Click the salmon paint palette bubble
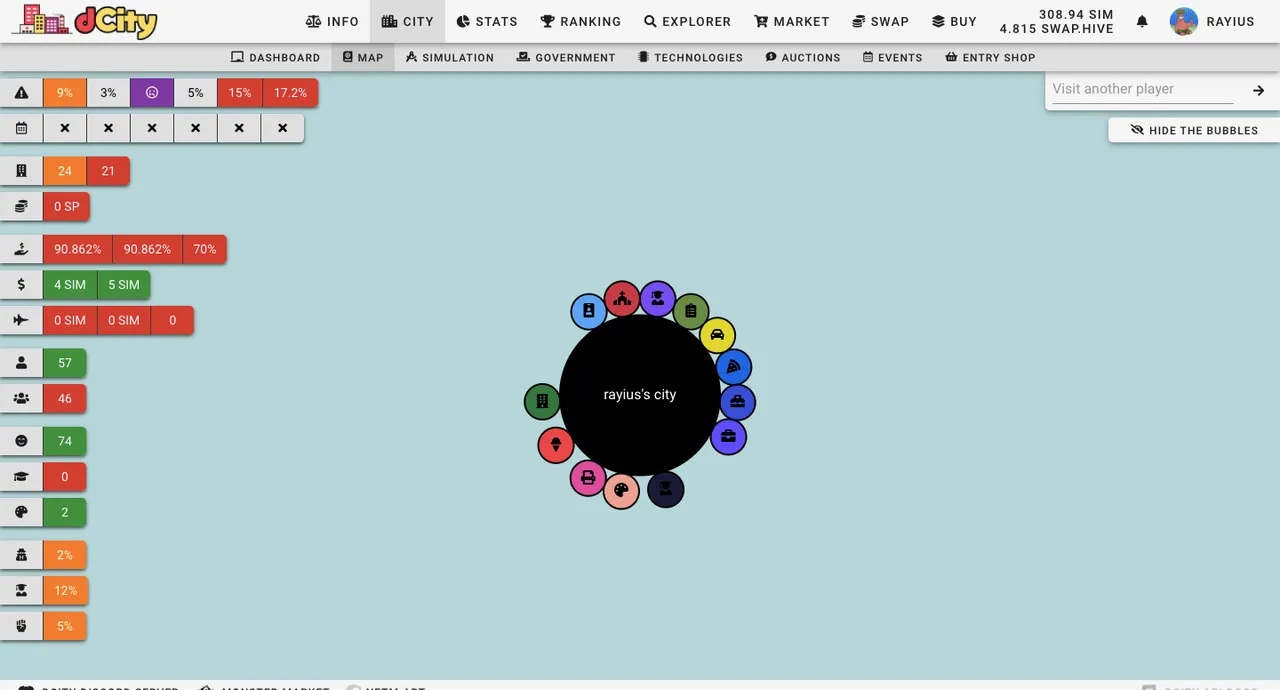The width and height of the screenshot is (1280, 690). (x=621, y=490)
